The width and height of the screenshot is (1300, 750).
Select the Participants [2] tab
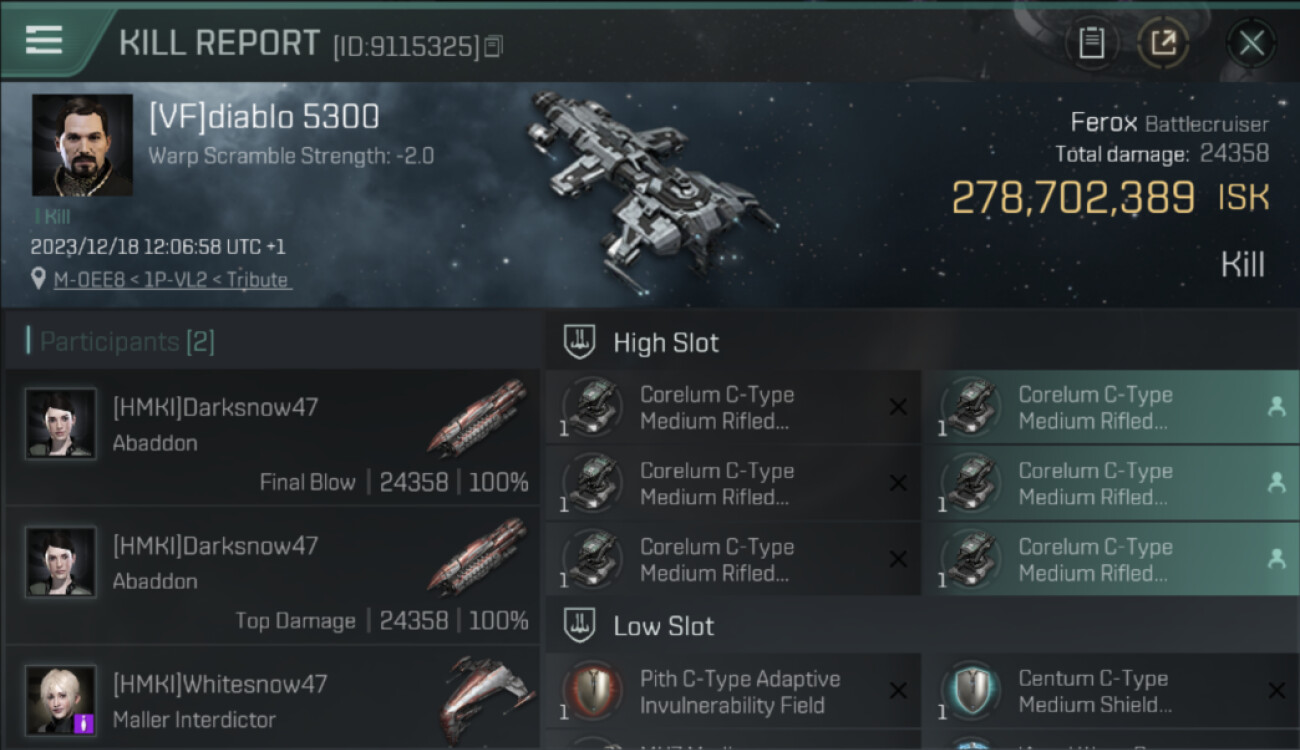click(126, 342)
